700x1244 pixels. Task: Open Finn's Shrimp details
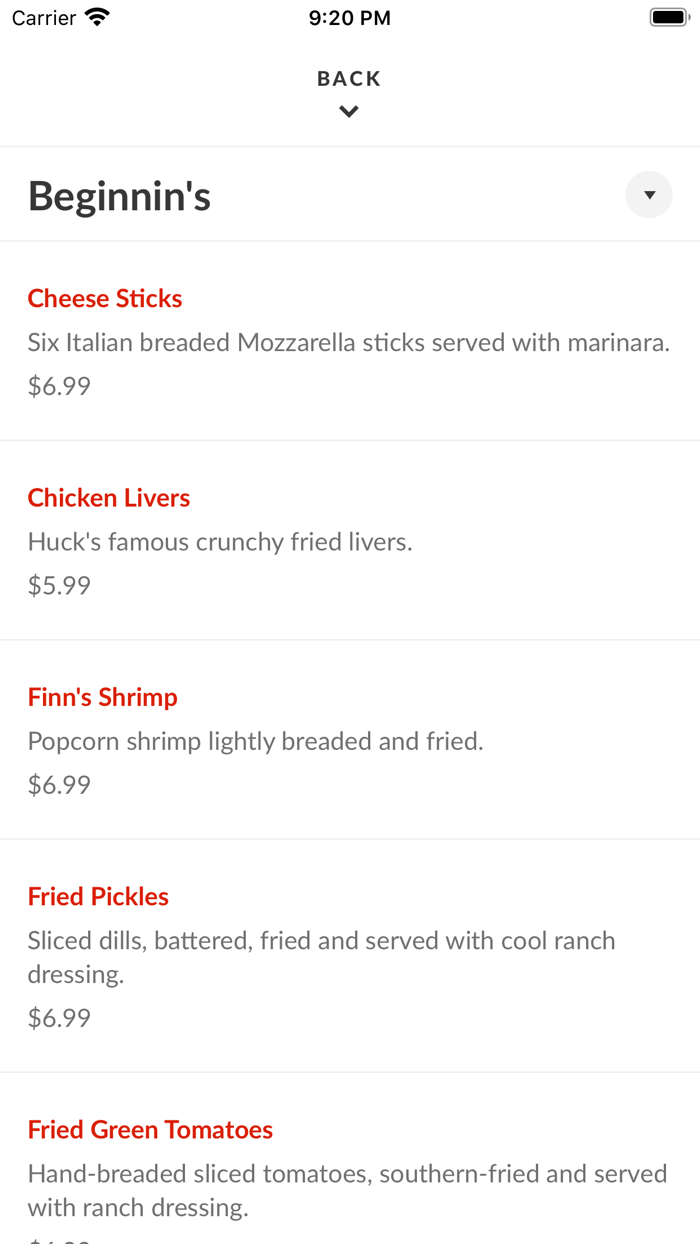(x=102, y=697)
